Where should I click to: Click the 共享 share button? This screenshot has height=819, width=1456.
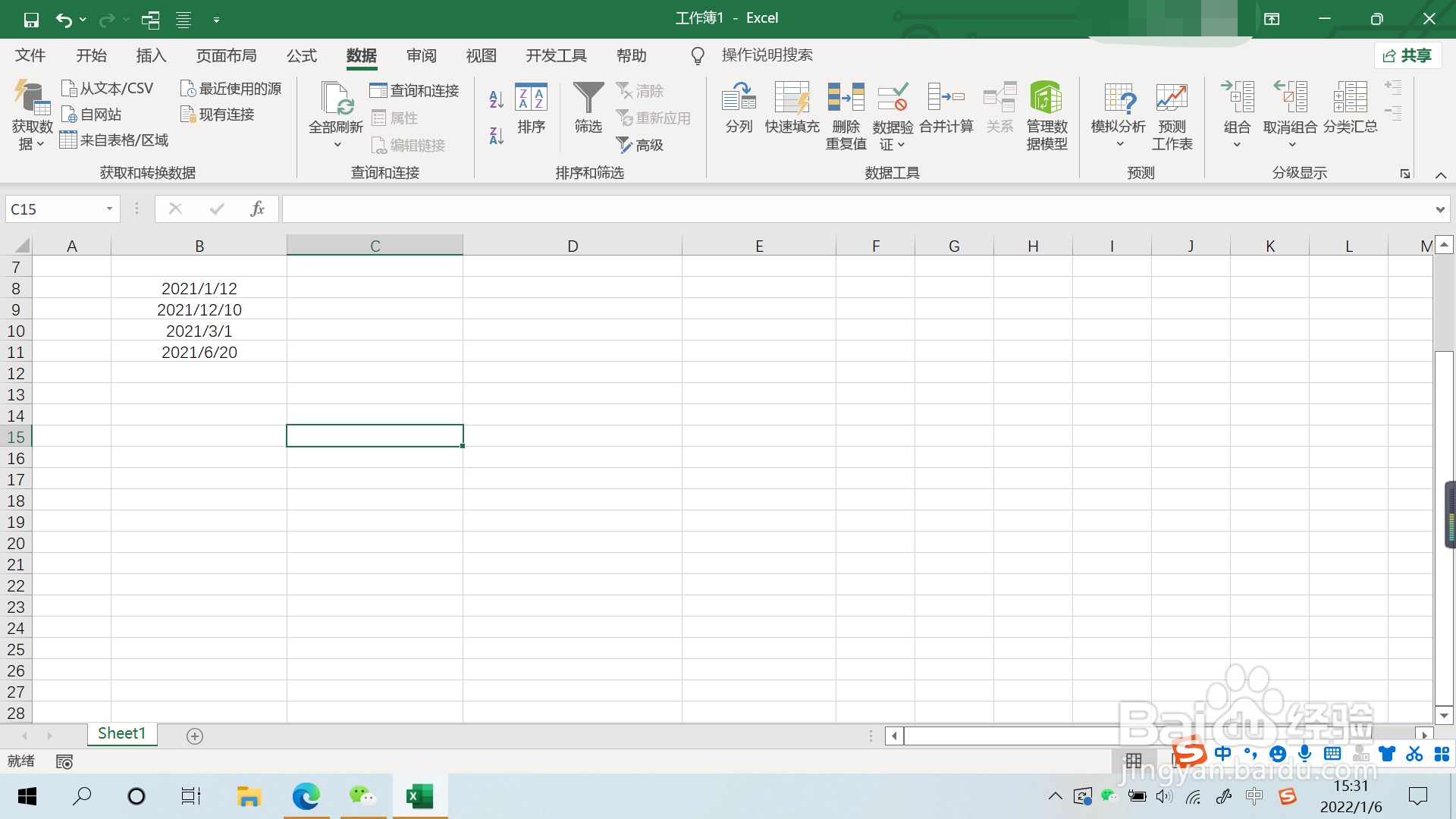point(1408,55)
